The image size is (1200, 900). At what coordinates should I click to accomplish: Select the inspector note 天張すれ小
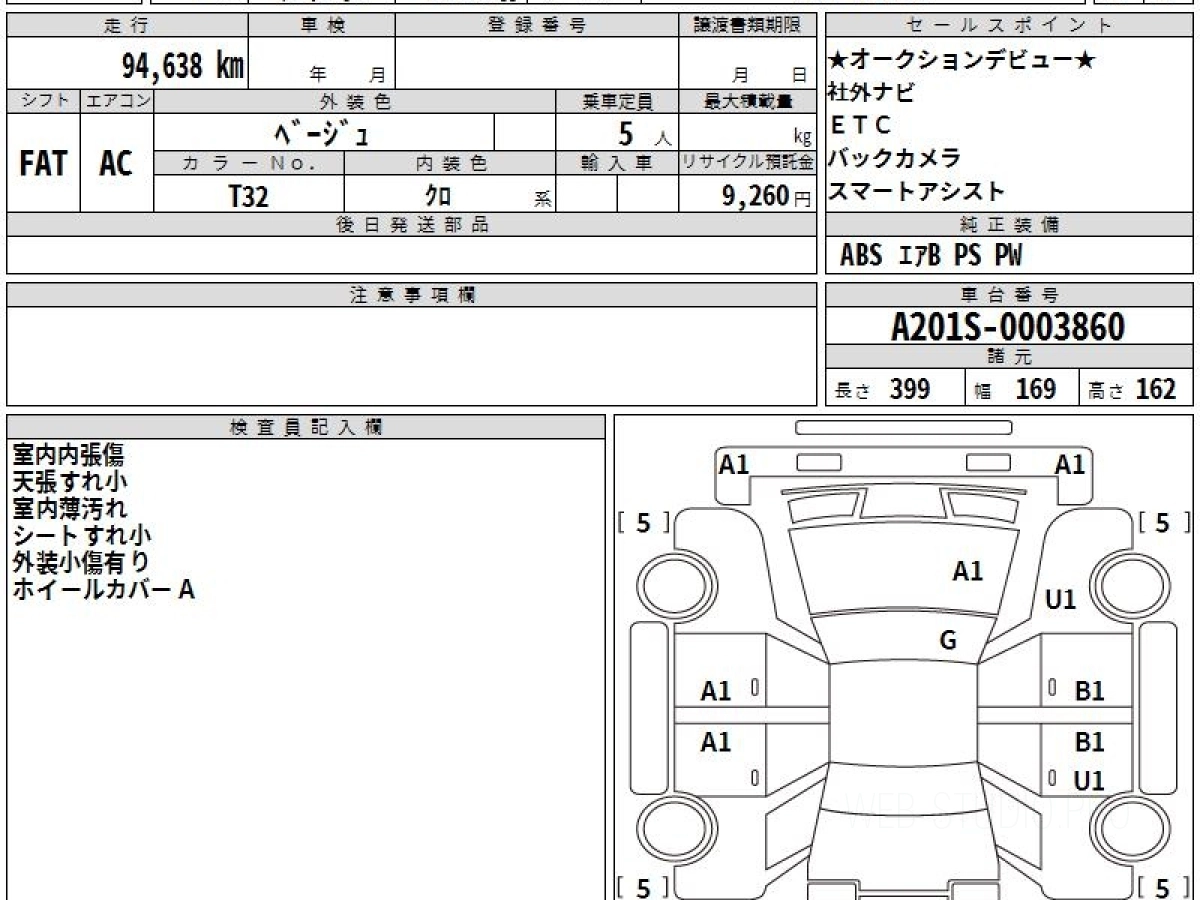[70, 482]
